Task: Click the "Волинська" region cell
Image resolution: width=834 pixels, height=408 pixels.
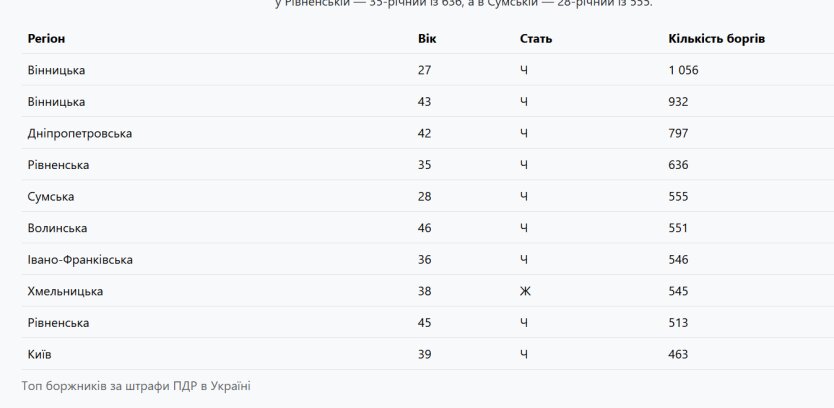Action: 58,228
